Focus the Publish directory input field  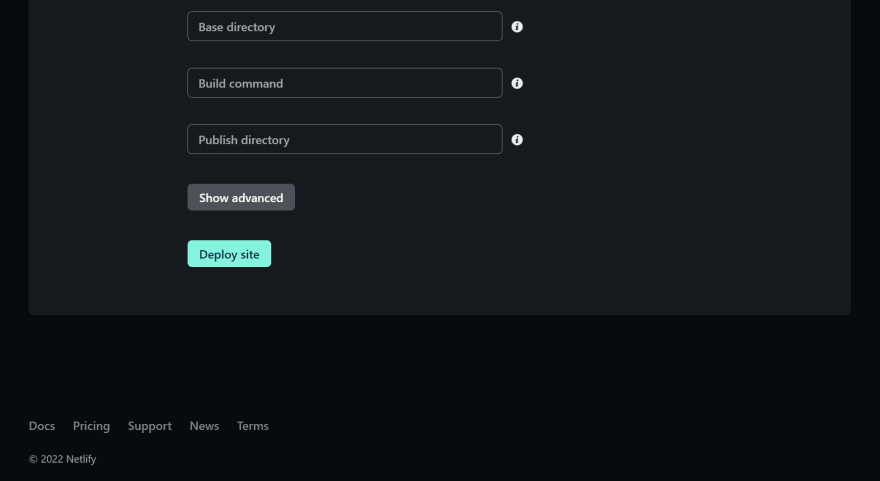pyautogui.click(x=345, y=139)
